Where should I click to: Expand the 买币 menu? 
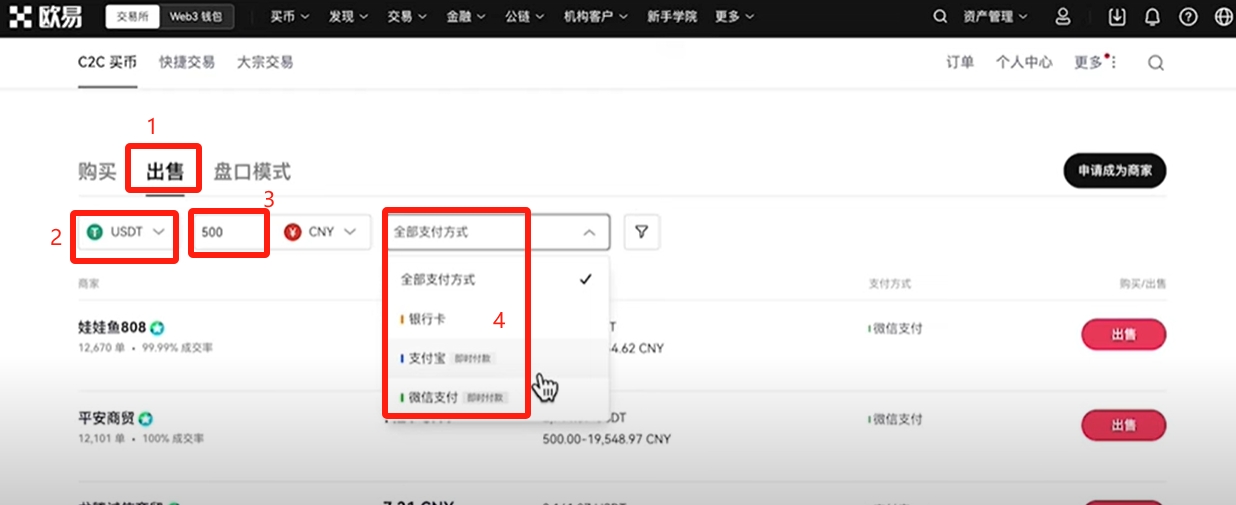tap(290, 17)
